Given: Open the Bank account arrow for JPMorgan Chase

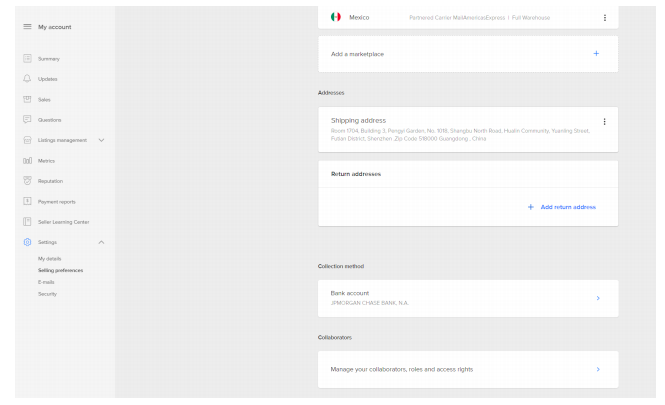Looking at the screenshot, I should [x=598, y=298].
